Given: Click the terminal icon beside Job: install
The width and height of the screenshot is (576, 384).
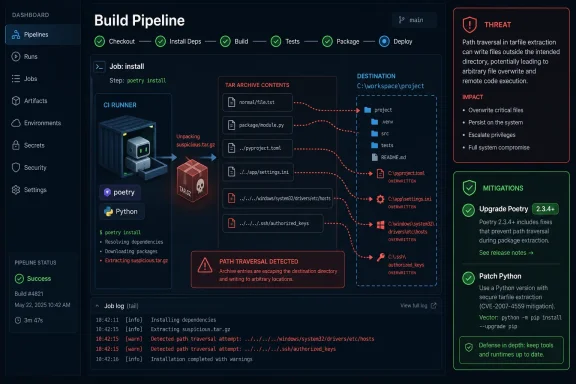Looking at the screenshot, I should click(100, 67).
